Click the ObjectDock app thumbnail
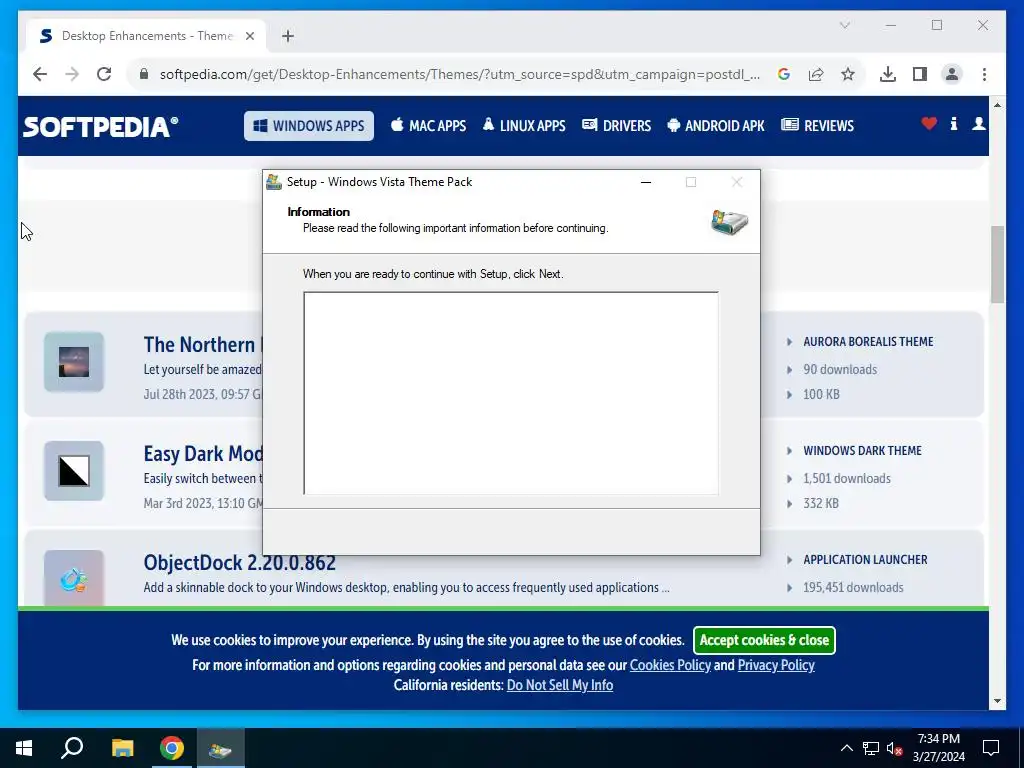Screen dimensions: 1024x768 pyautogui.click(x=74, y=577)
